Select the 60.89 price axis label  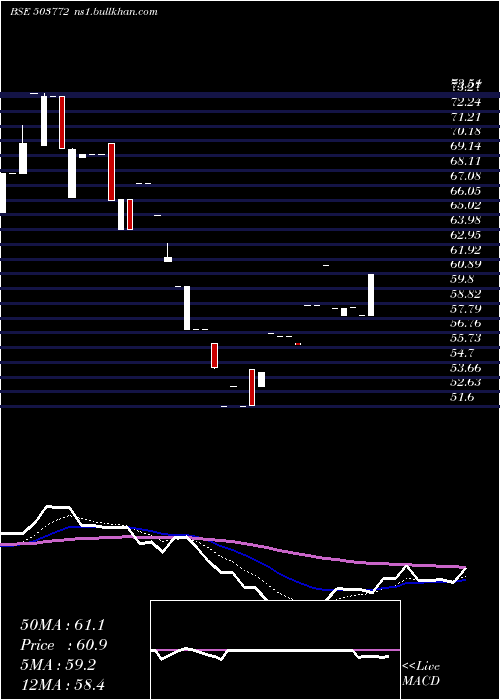click(466, 264)
